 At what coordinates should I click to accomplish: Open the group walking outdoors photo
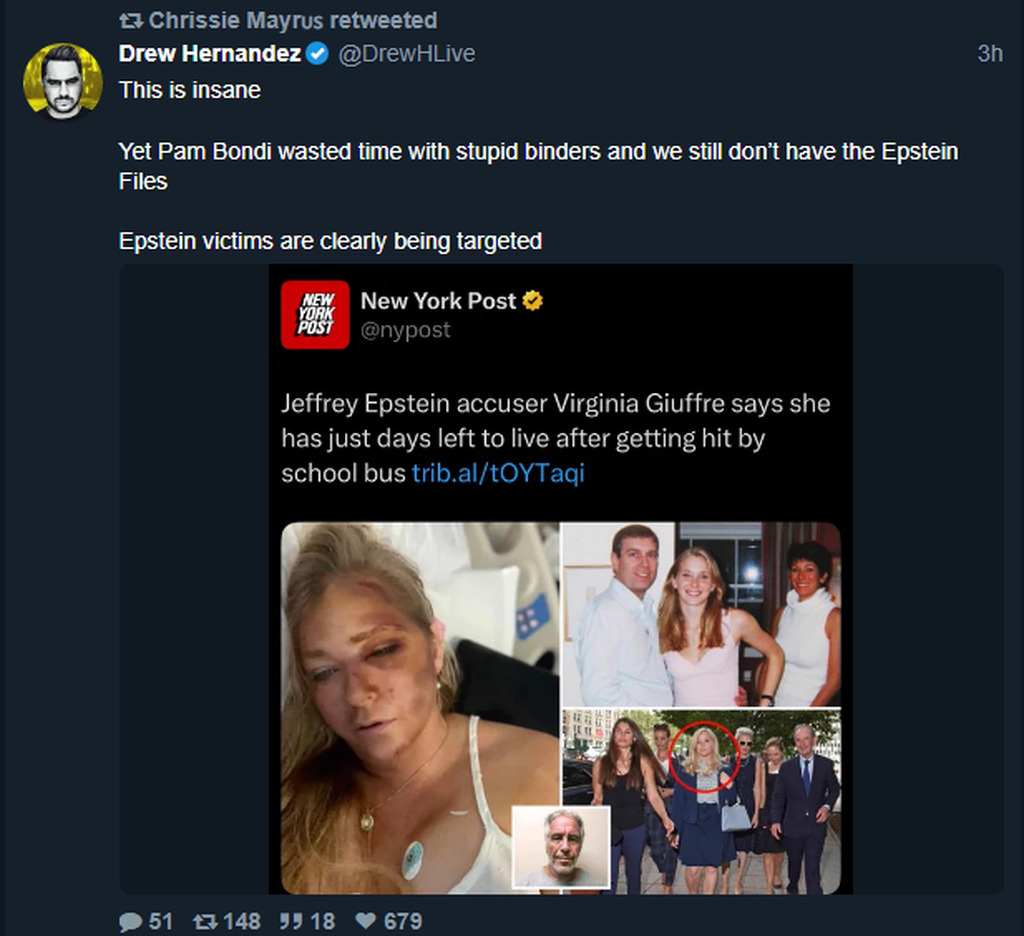[x=701, y=801]
